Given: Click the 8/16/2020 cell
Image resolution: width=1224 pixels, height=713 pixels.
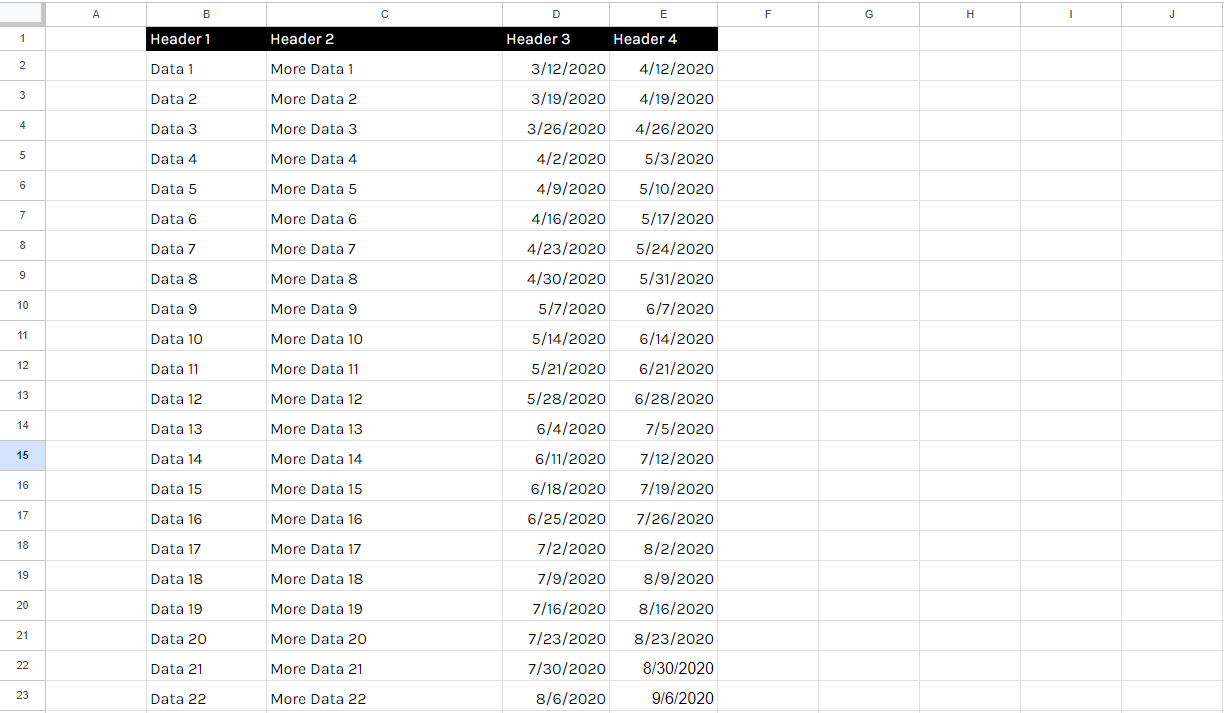Looking at the screenshot, I should click(x=664, y=606).
